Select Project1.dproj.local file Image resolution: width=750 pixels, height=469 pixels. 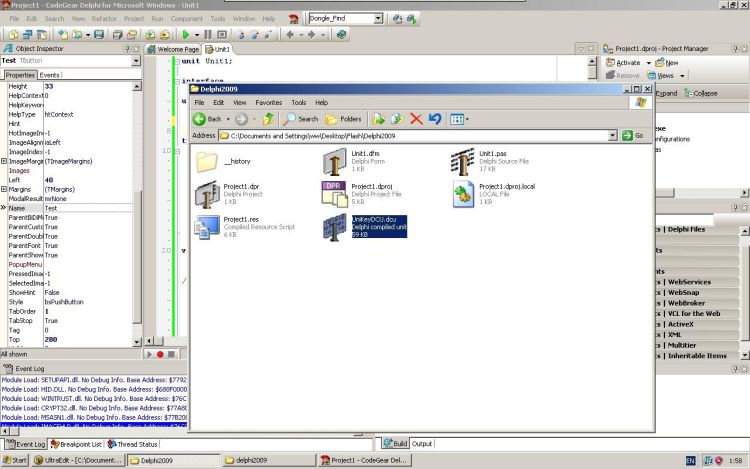[494, 194]
